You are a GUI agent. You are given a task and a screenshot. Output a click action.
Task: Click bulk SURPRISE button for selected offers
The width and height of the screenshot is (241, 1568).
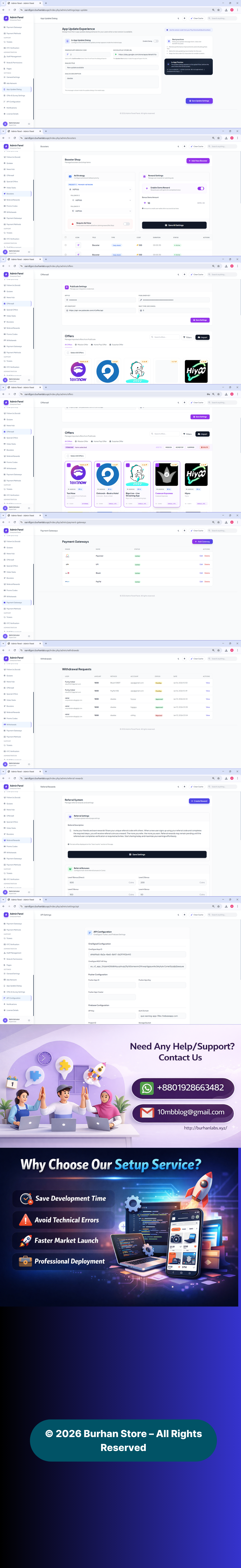pos(191,447)
